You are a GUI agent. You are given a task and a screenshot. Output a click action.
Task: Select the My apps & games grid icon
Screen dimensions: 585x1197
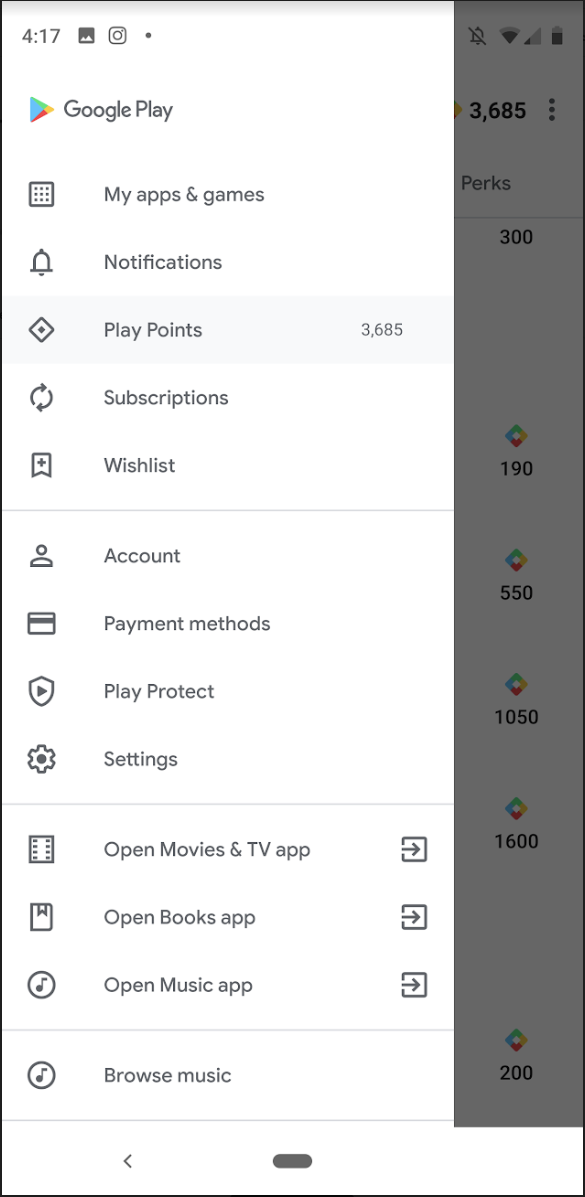click(x=41, y=194)
